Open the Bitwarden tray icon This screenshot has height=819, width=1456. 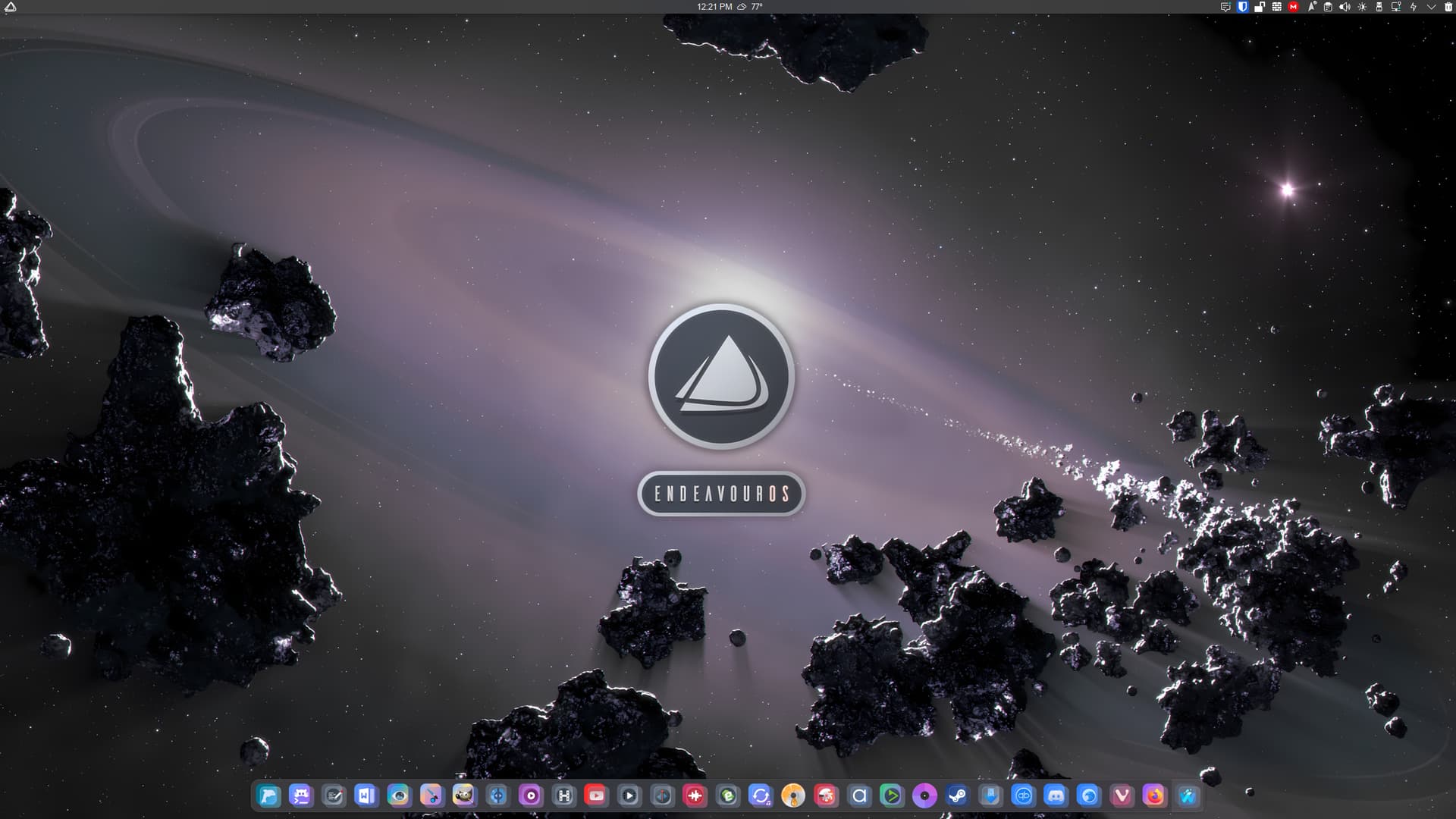click(x=1242, y=7)
